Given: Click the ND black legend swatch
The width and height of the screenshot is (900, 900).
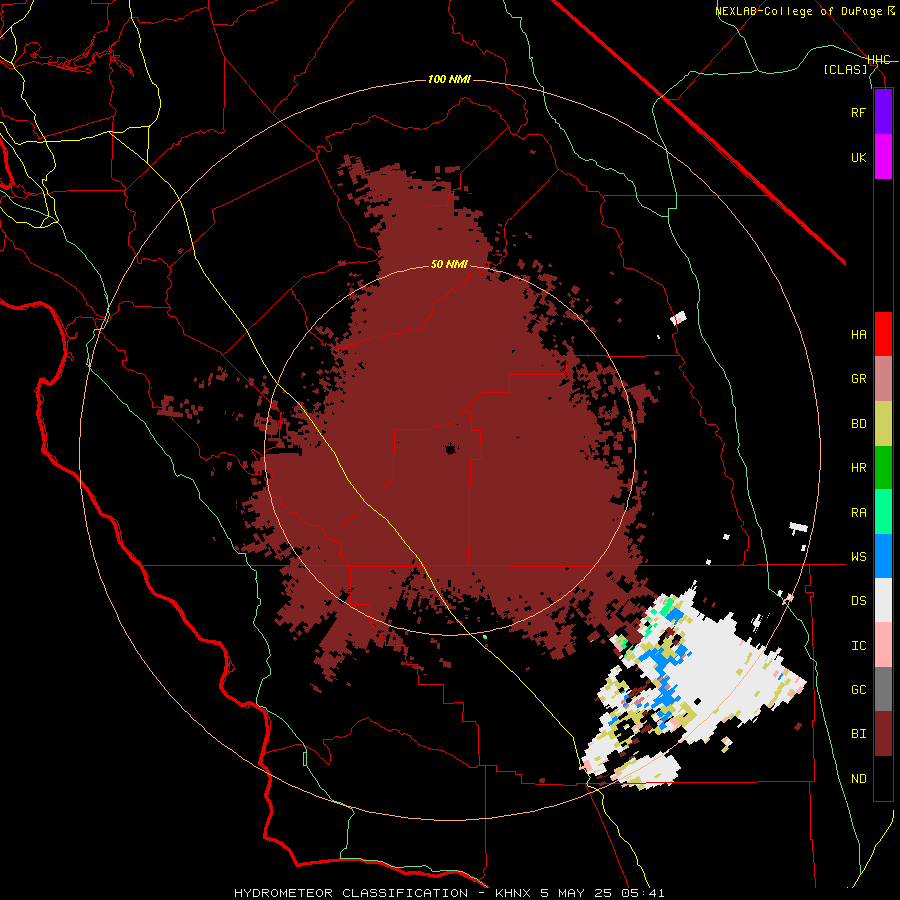Looking at the screenshot, I should pyautogui.click(x=883, y=778).
